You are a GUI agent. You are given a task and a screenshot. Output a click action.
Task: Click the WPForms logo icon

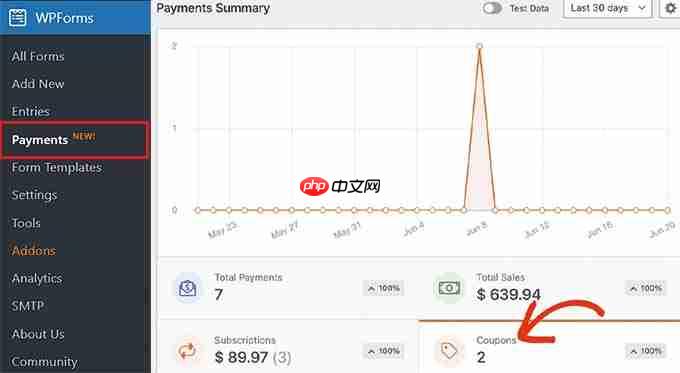(x=17, y=18)
